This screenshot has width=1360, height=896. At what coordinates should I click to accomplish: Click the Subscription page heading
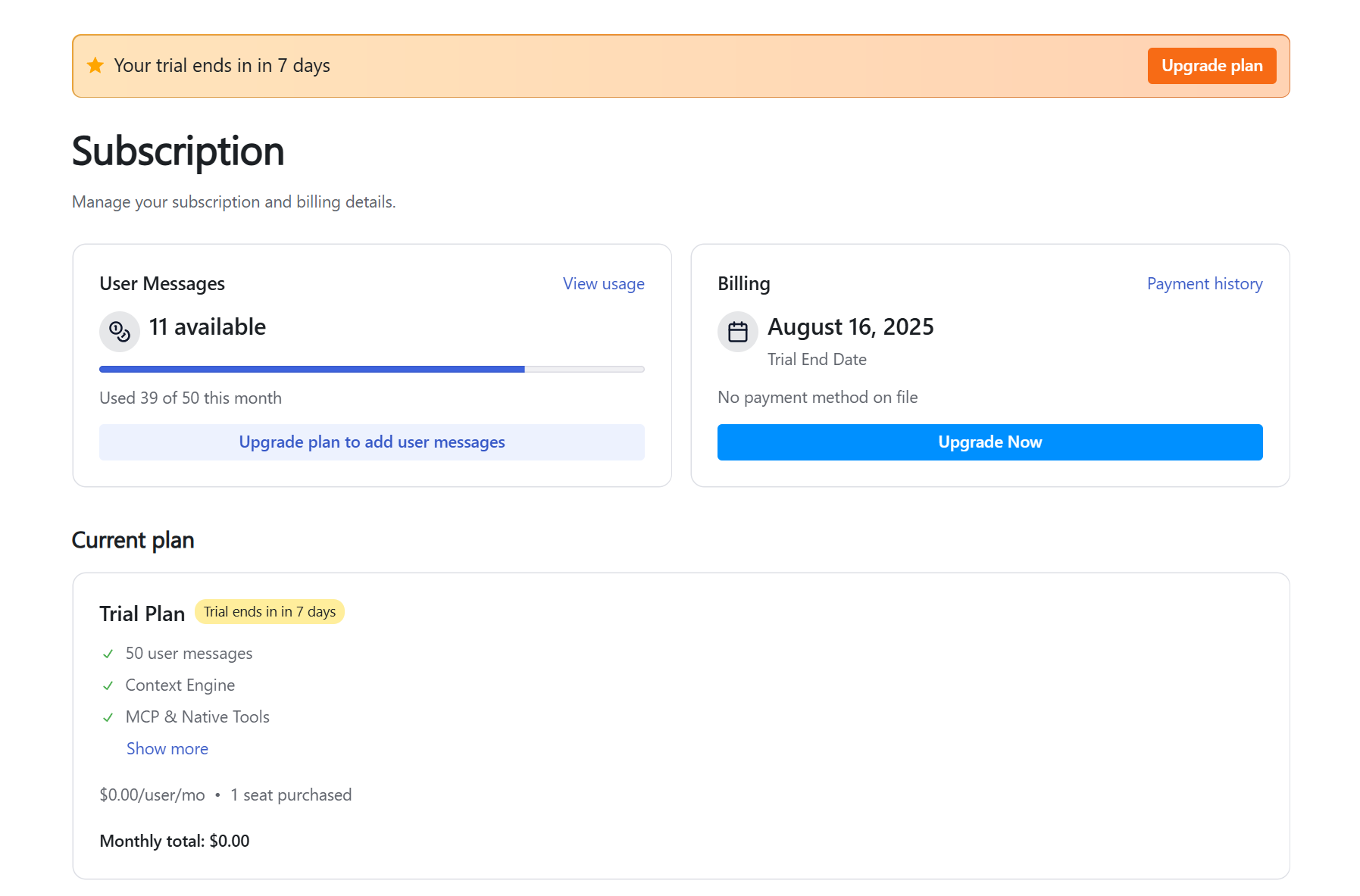point(179,151)
